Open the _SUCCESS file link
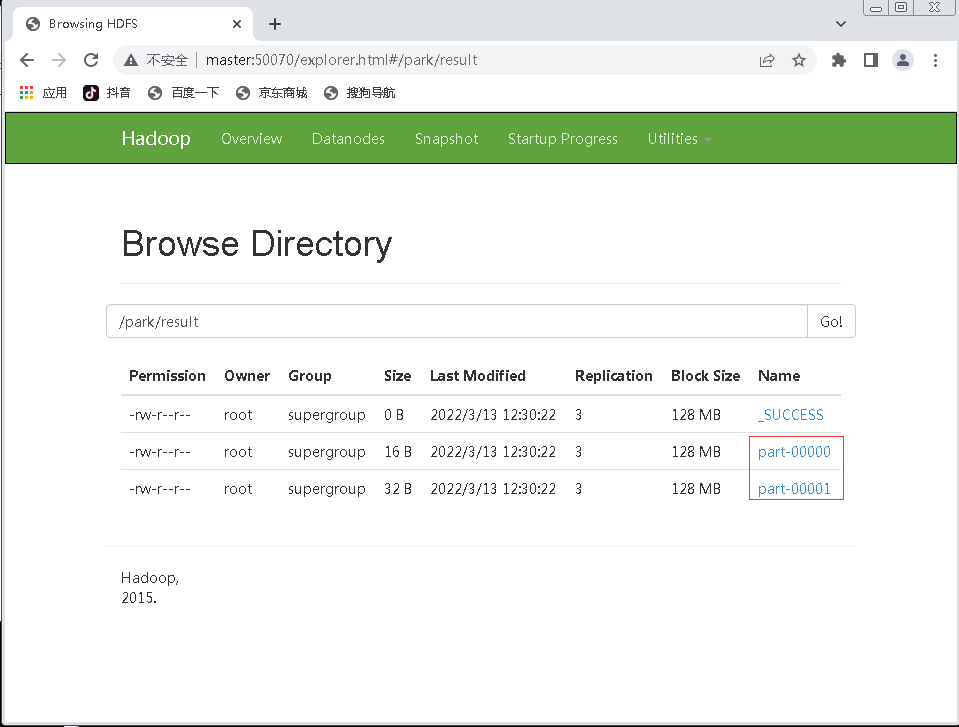Viewport: 959px width, 727px height. click(790, 415)
